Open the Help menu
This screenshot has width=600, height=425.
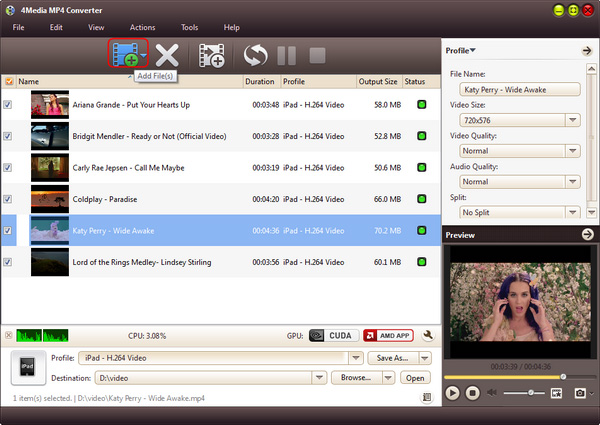(232, 28)
